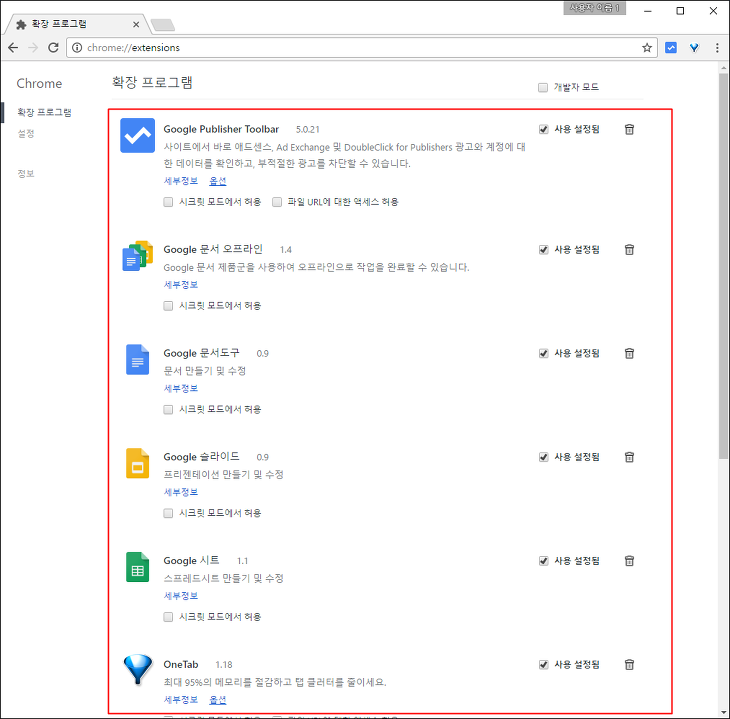Click the back navigation arrow

pyautogui.click(x=13, y=47)
